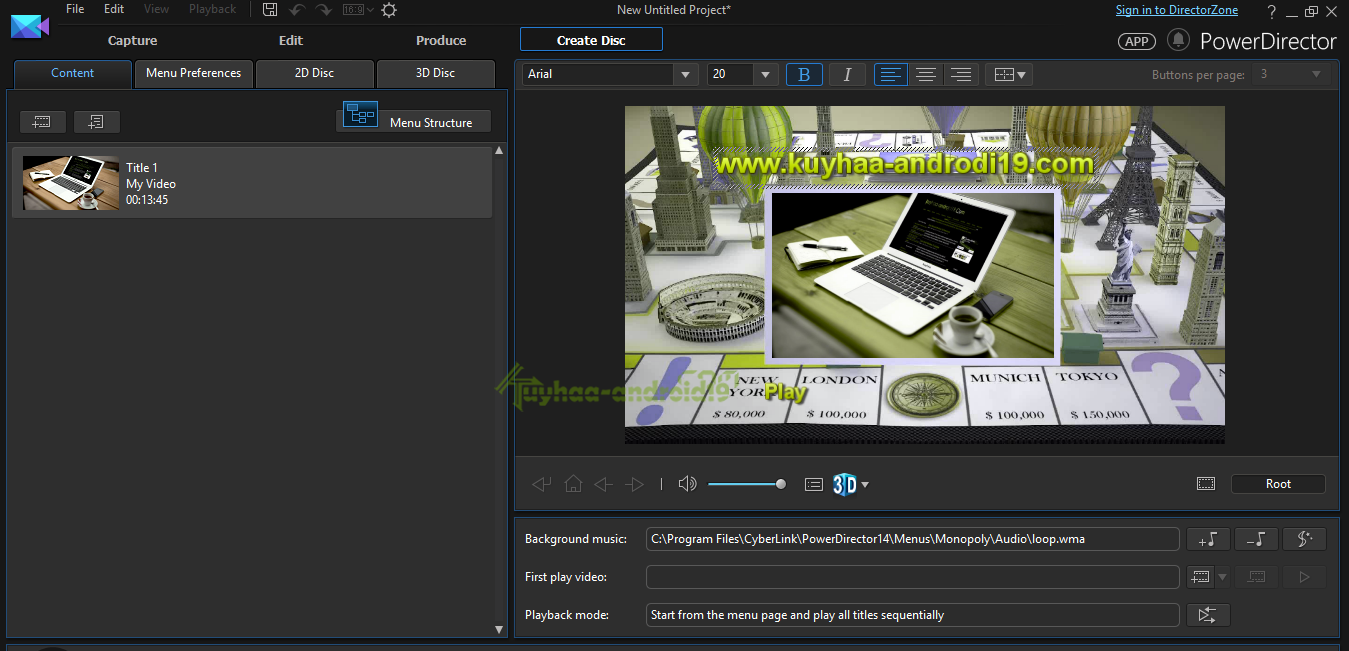1349x651 pixels.
Task: Click the Root button
Action: (1278, 484)
